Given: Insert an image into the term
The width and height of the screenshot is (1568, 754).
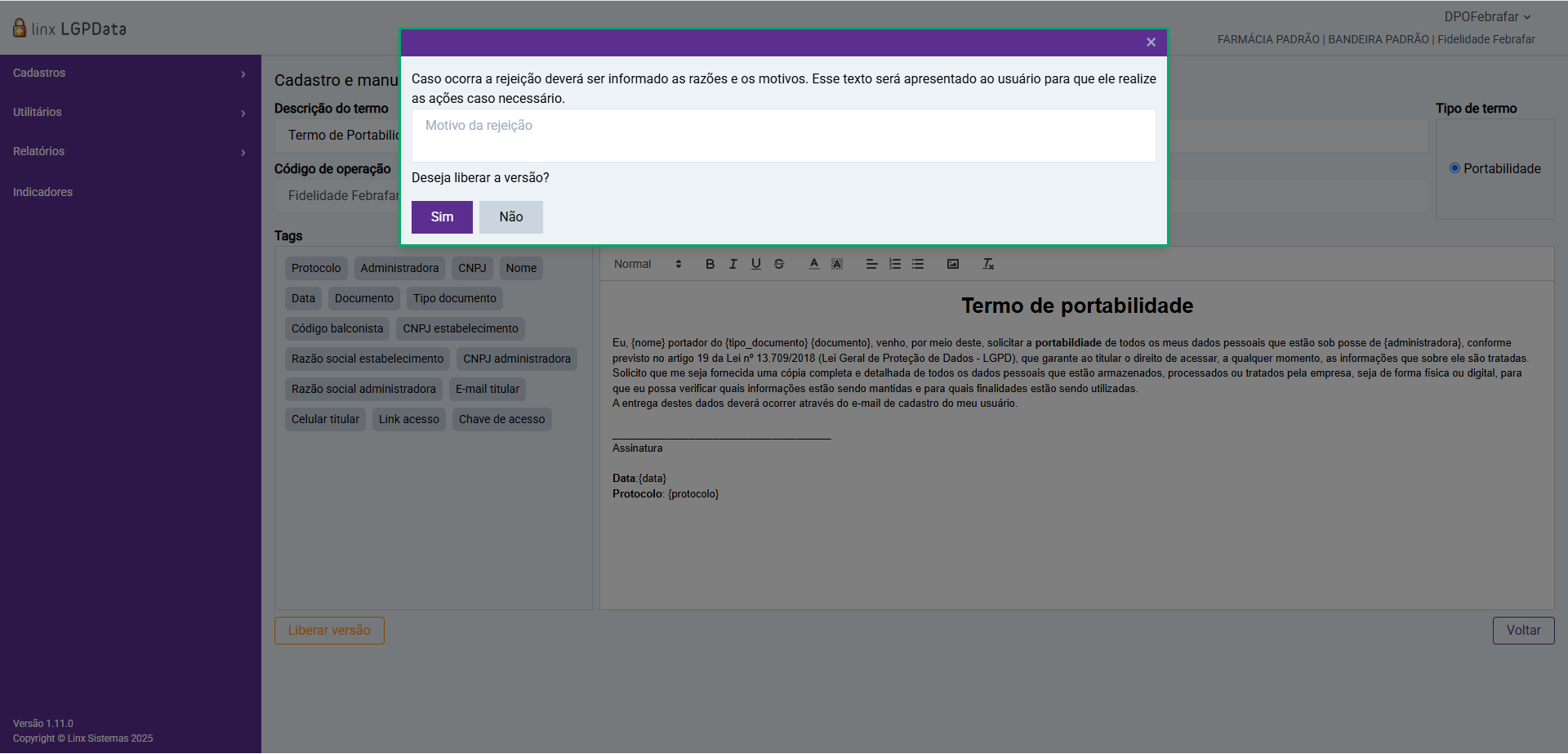Looking at the screenshot, I should [x=953, y=264].
